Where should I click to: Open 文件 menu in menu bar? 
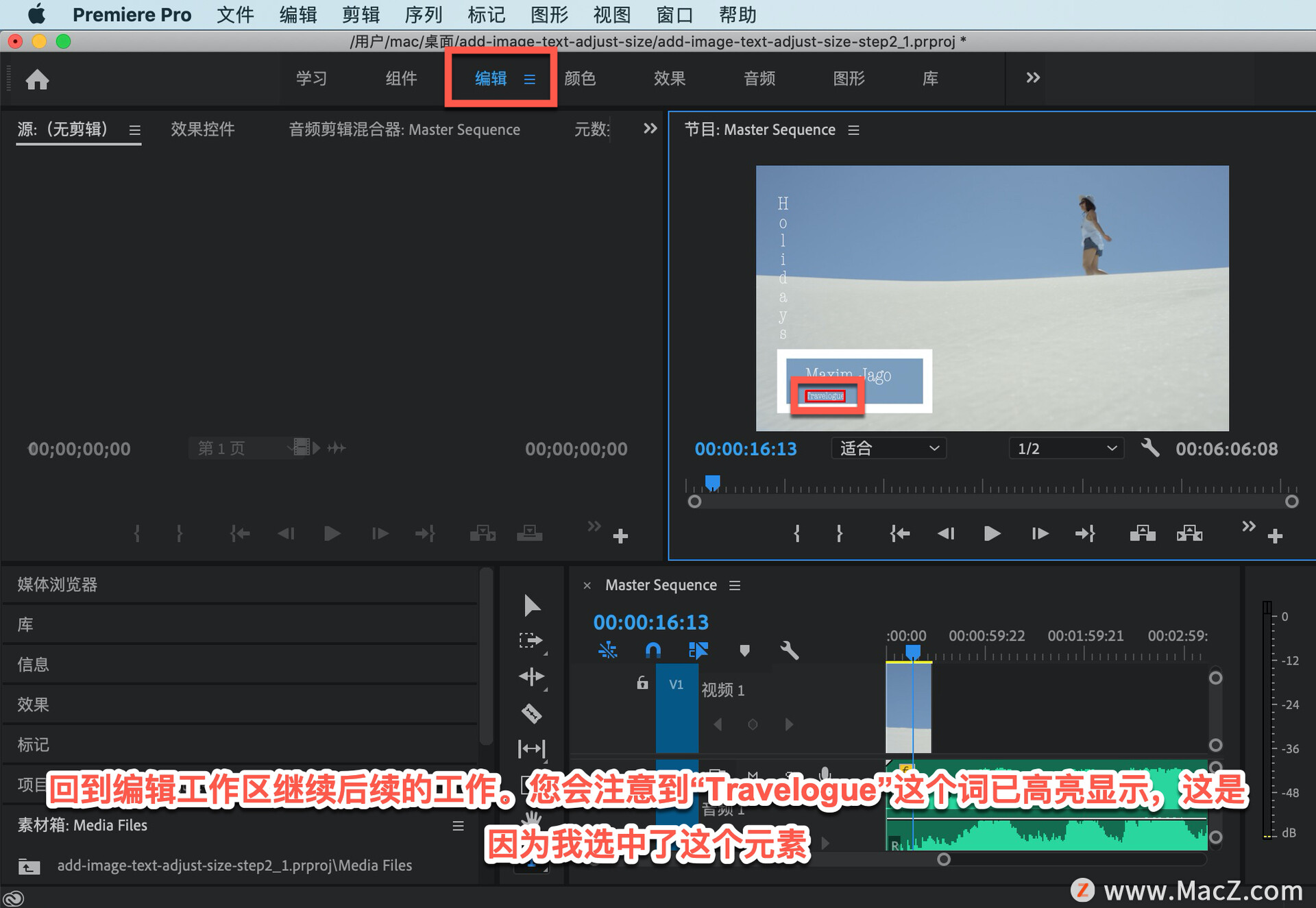[235, 15]
